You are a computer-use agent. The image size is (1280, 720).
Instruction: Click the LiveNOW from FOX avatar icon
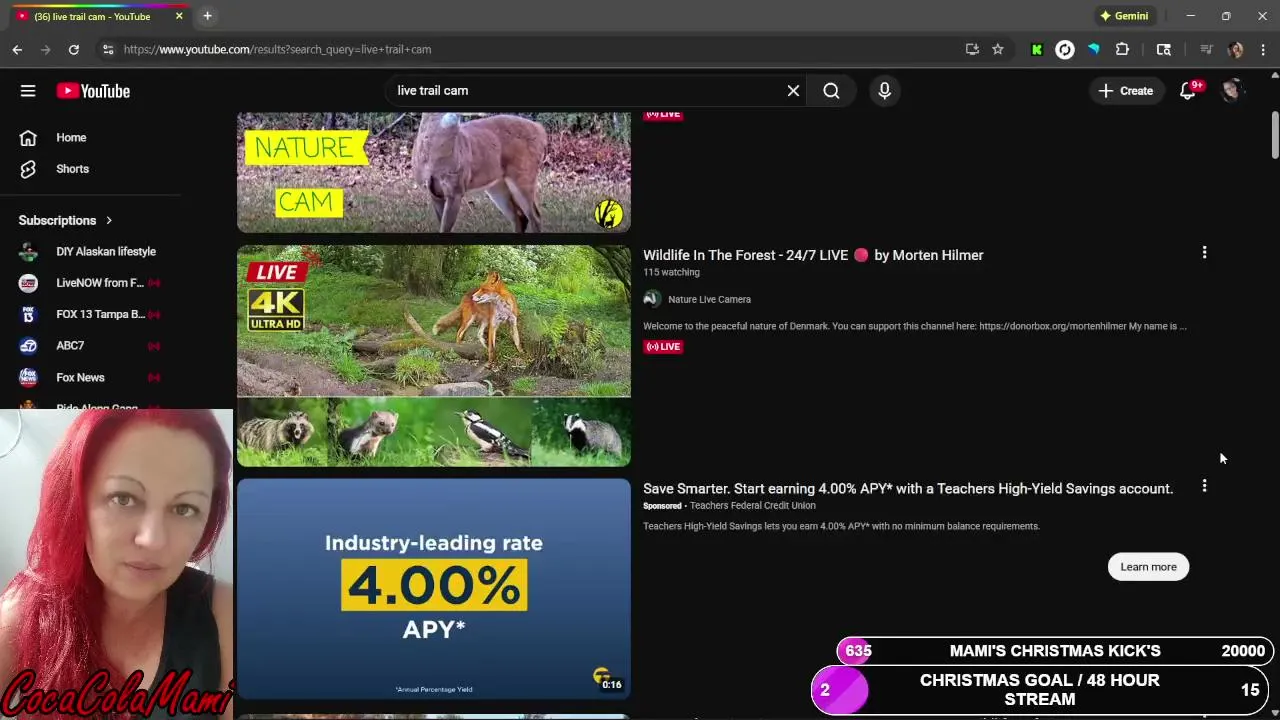click(x=28, y=283)
